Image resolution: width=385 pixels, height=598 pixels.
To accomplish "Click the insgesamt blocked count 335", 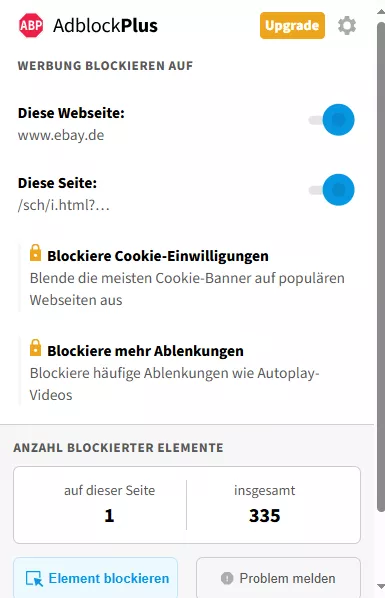I will point(264,516).
